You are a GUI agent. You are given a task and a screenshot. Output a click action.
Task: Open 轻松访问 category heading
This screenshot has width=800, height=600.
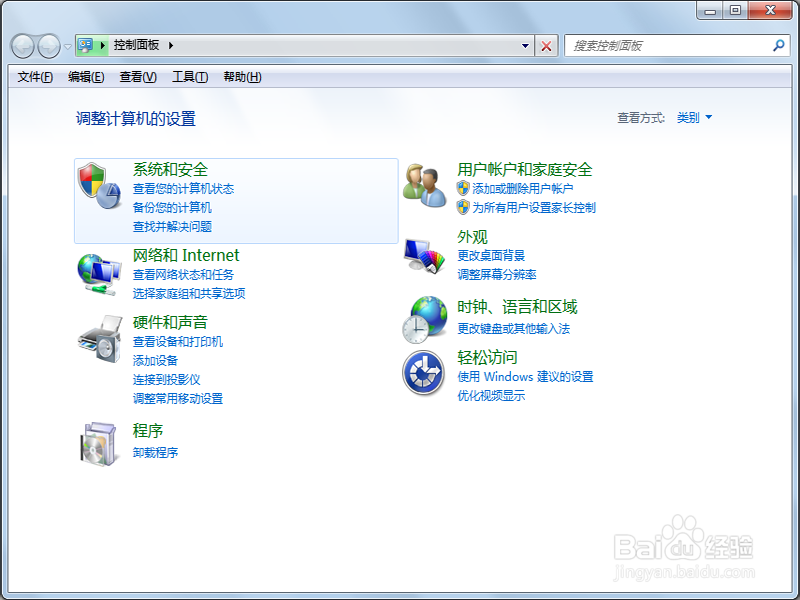pos(487,358)
